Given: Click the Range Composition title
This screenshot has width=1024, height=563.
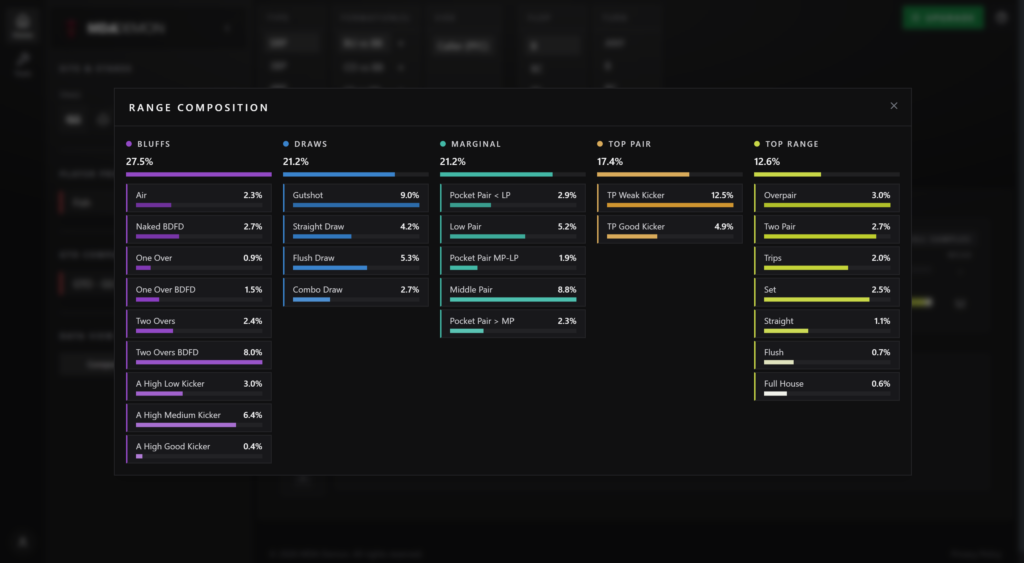Looking at the screenshot, I should tap(199, 108).
